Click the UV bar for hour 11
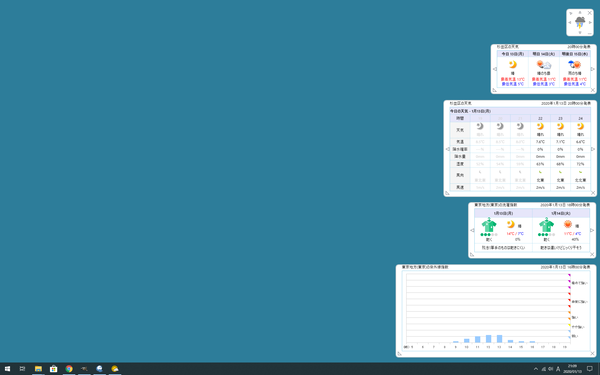Screen dimensions: 600x375 click(478, 339)
